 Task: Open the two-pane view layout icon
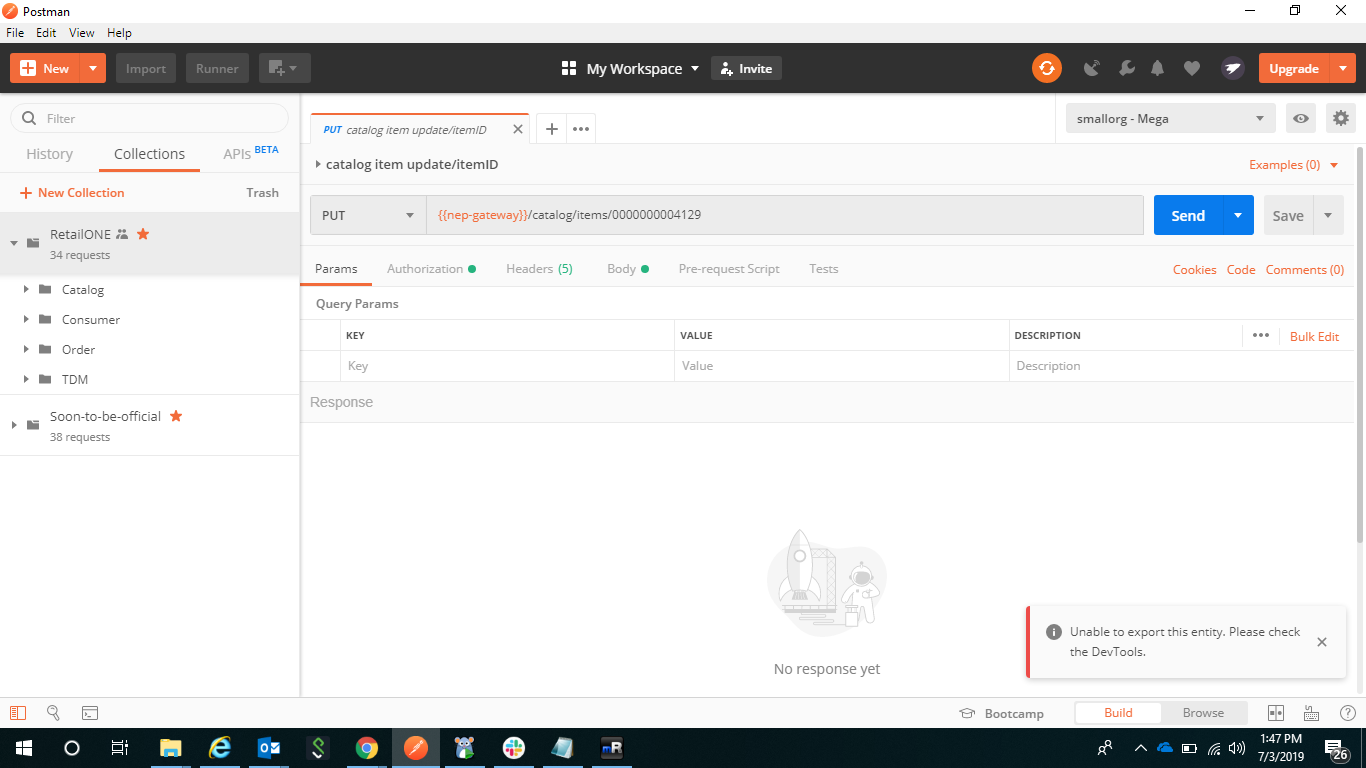pos(1276,713)
